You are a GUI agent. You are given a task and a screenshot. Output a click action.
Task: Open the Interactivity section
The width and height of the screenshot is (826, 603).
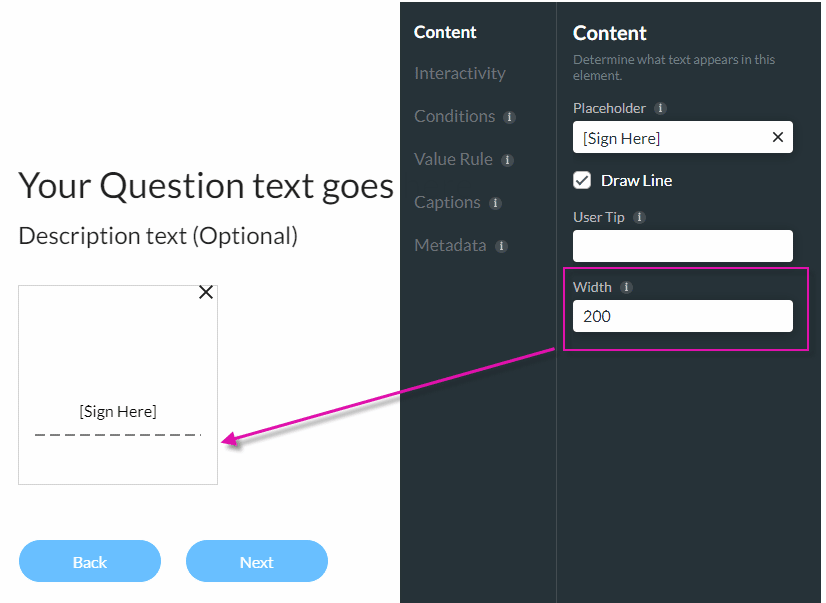point(459,73)
